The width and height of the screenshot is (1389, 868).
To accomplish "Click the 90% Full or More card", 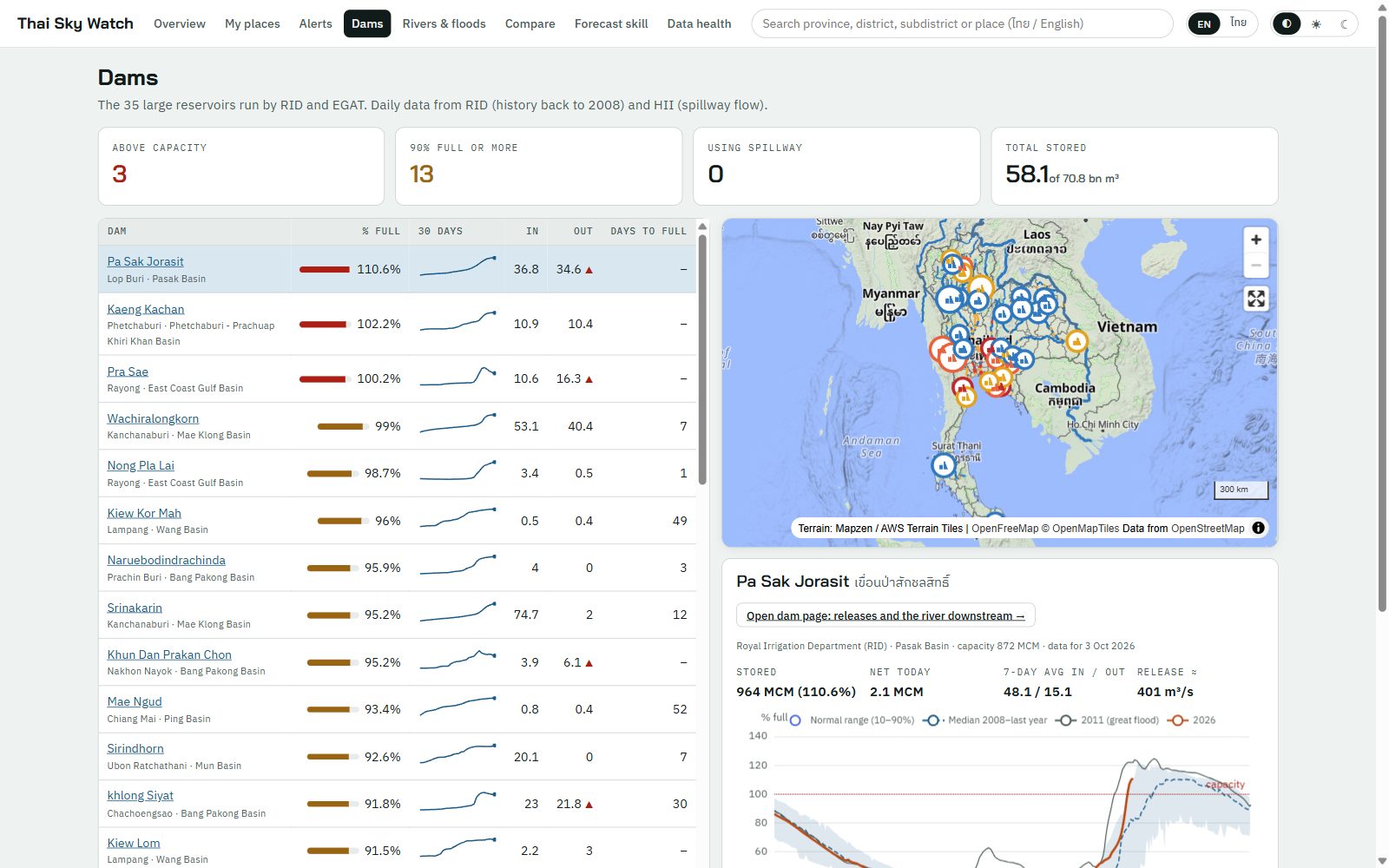I will [538, 167].
